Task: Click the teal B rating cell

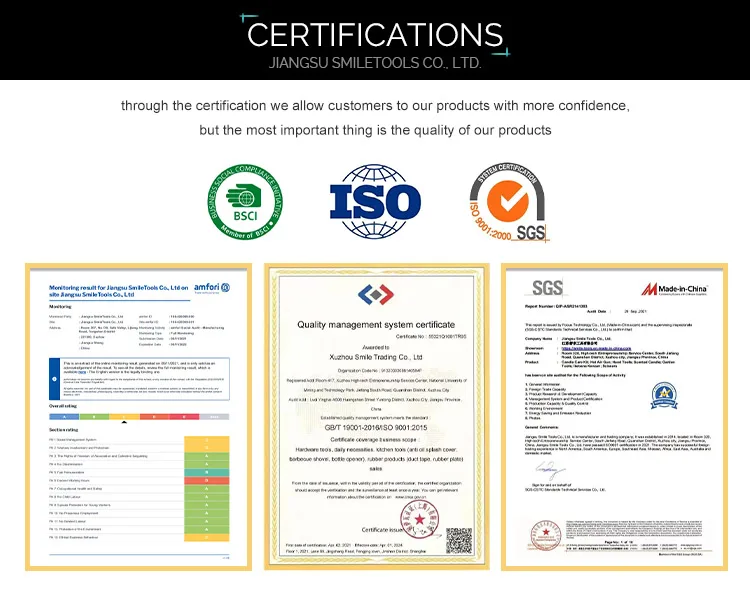Action: click(207, 472)
